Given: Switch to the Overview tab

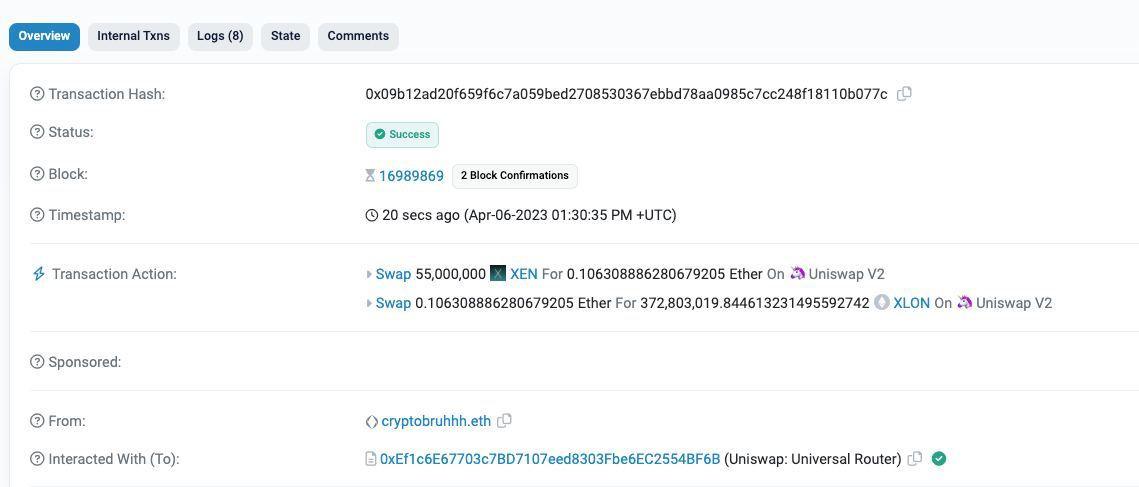Looking at the screenshot, I should [44, 36].
